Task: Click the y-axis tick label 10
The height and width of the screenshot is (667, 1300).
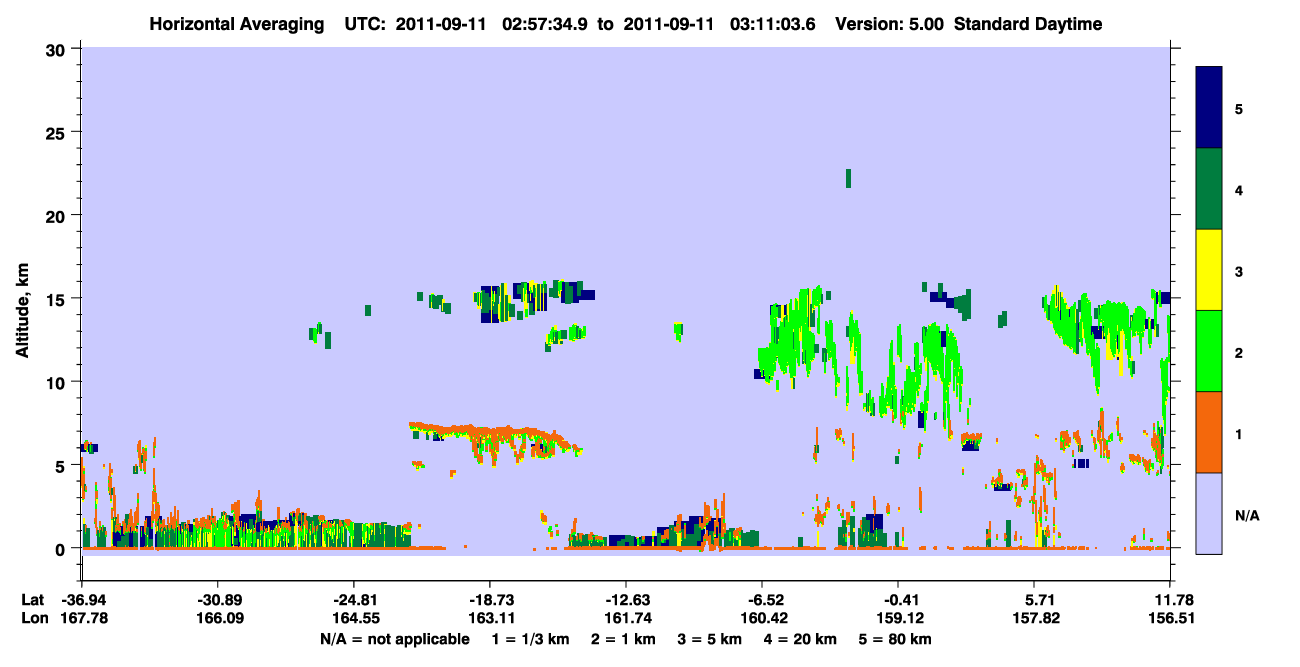Action: pyautogui.click(x=58, y=382)
